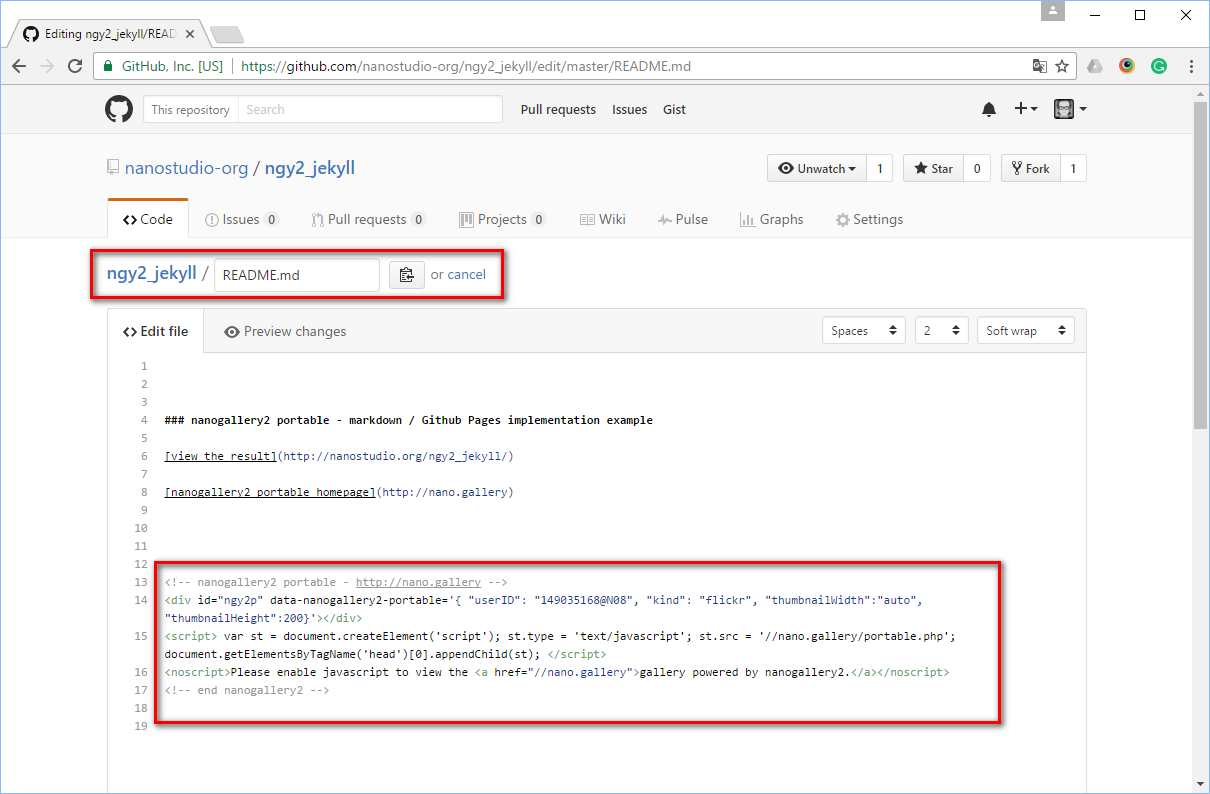Screen dimensions: 1210x794
Task: Open the Graphs tab
Action: pyautogui.click(x=771, y=219)
